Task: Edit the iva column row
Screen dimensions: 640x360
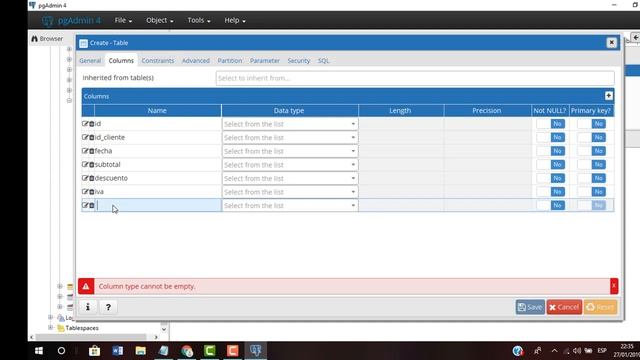Action: 85,192
